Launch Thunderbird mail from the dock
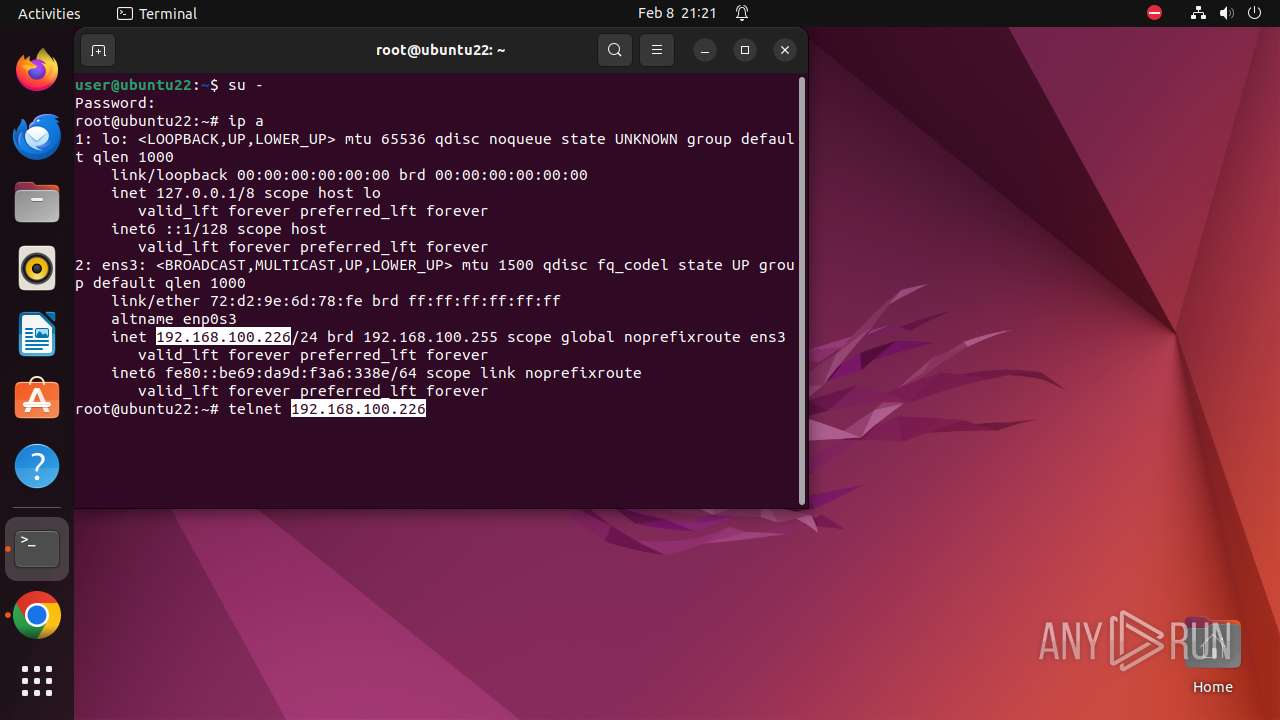This screenshot has height=720, width=1280. point(37,136)
